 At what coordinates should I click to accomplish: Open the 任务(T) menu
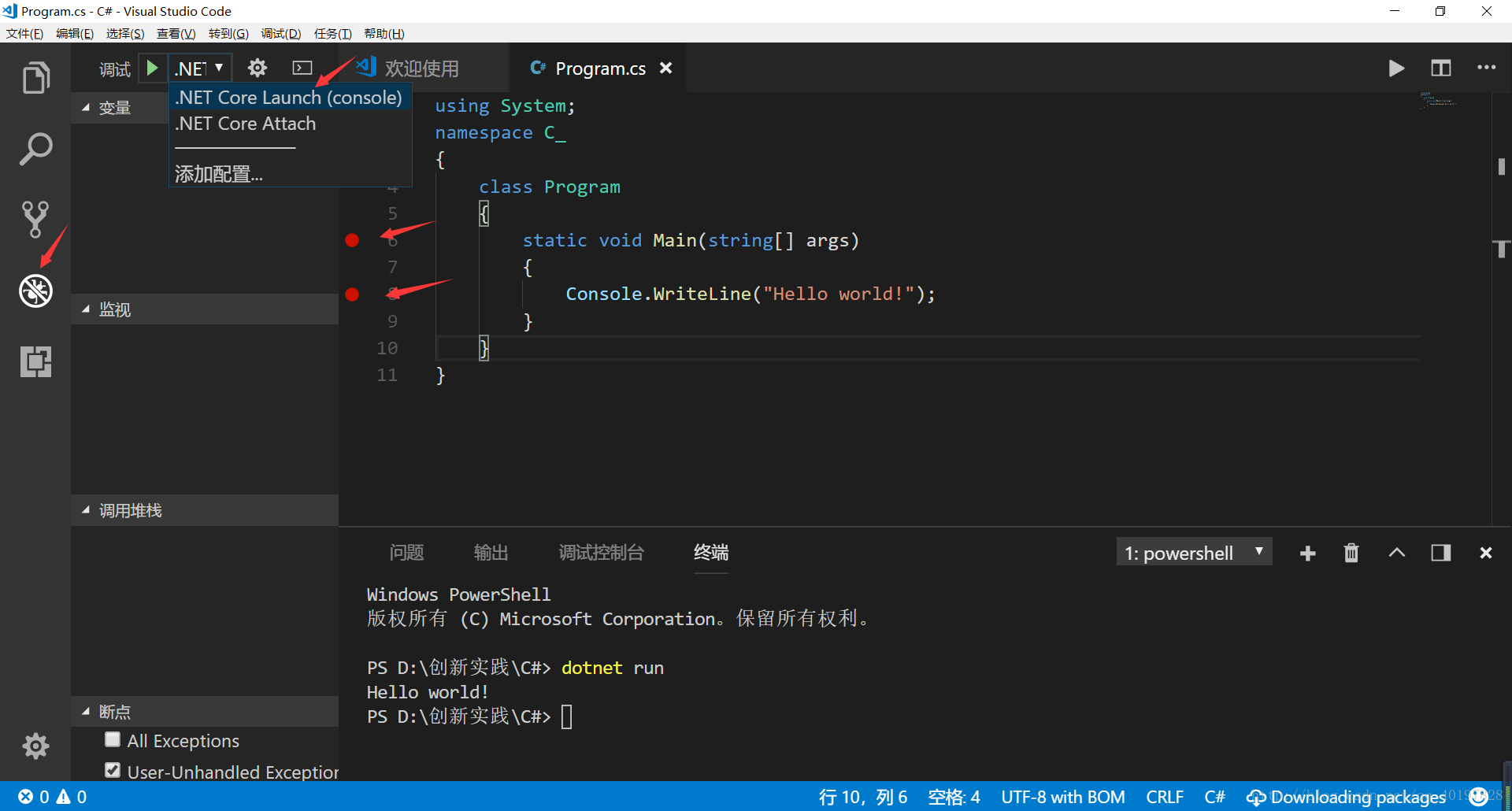pos(332,34)
